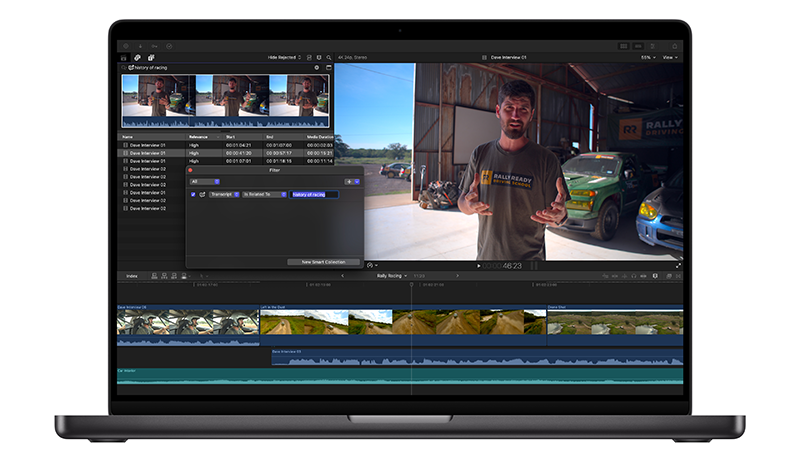This screenshot has height=462, width=800.
Task: Uncheck the Transcript filter rule checkbox
Action: (193, 194)
